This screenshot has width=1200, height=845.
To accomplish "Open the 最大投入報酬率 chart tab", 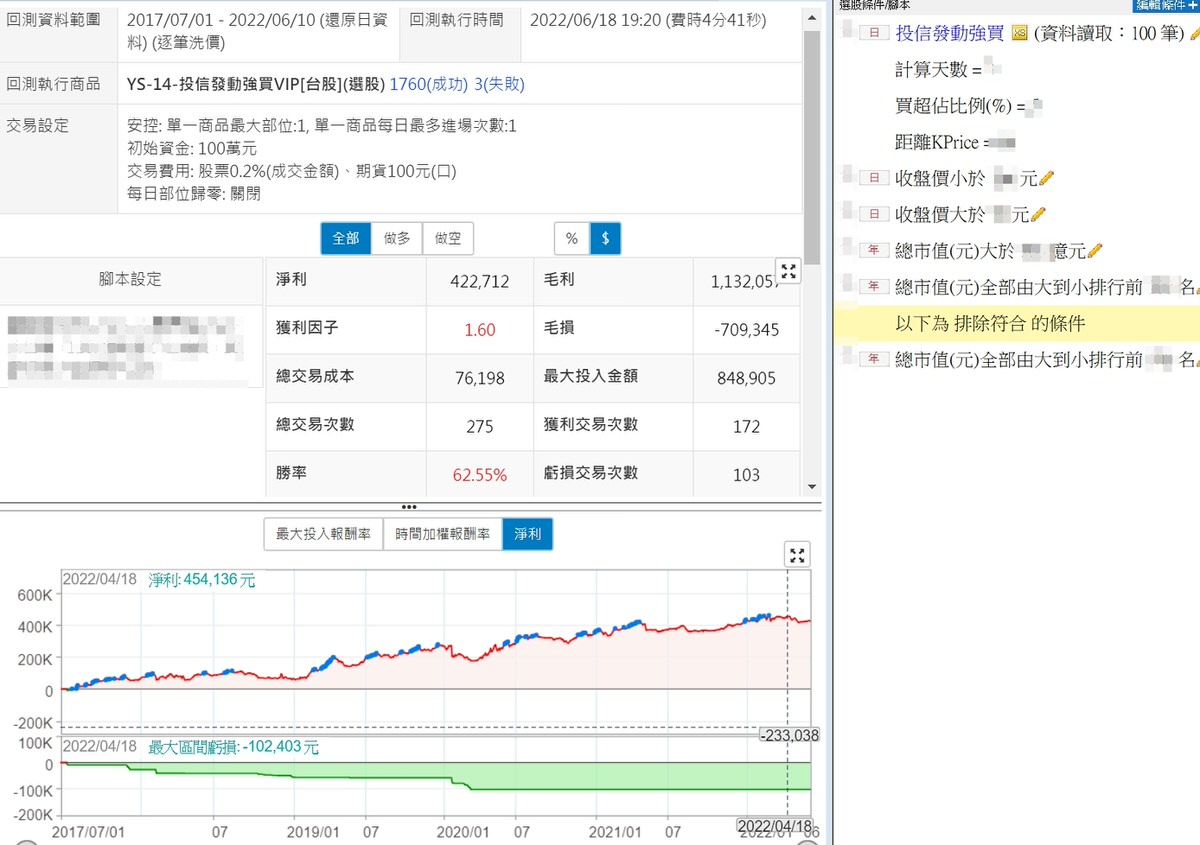I will [x=323, y=535].
